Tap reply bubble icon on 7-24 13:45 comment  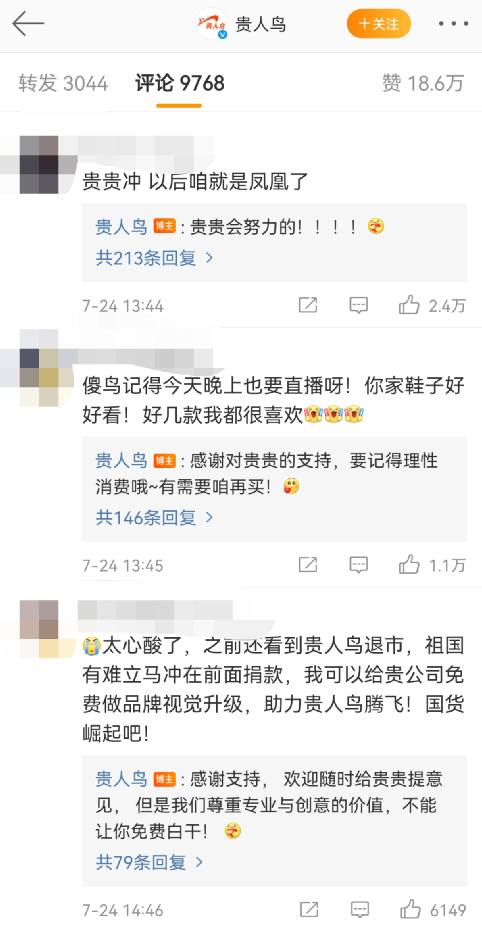pyautogui.click(x=359, y=565)
